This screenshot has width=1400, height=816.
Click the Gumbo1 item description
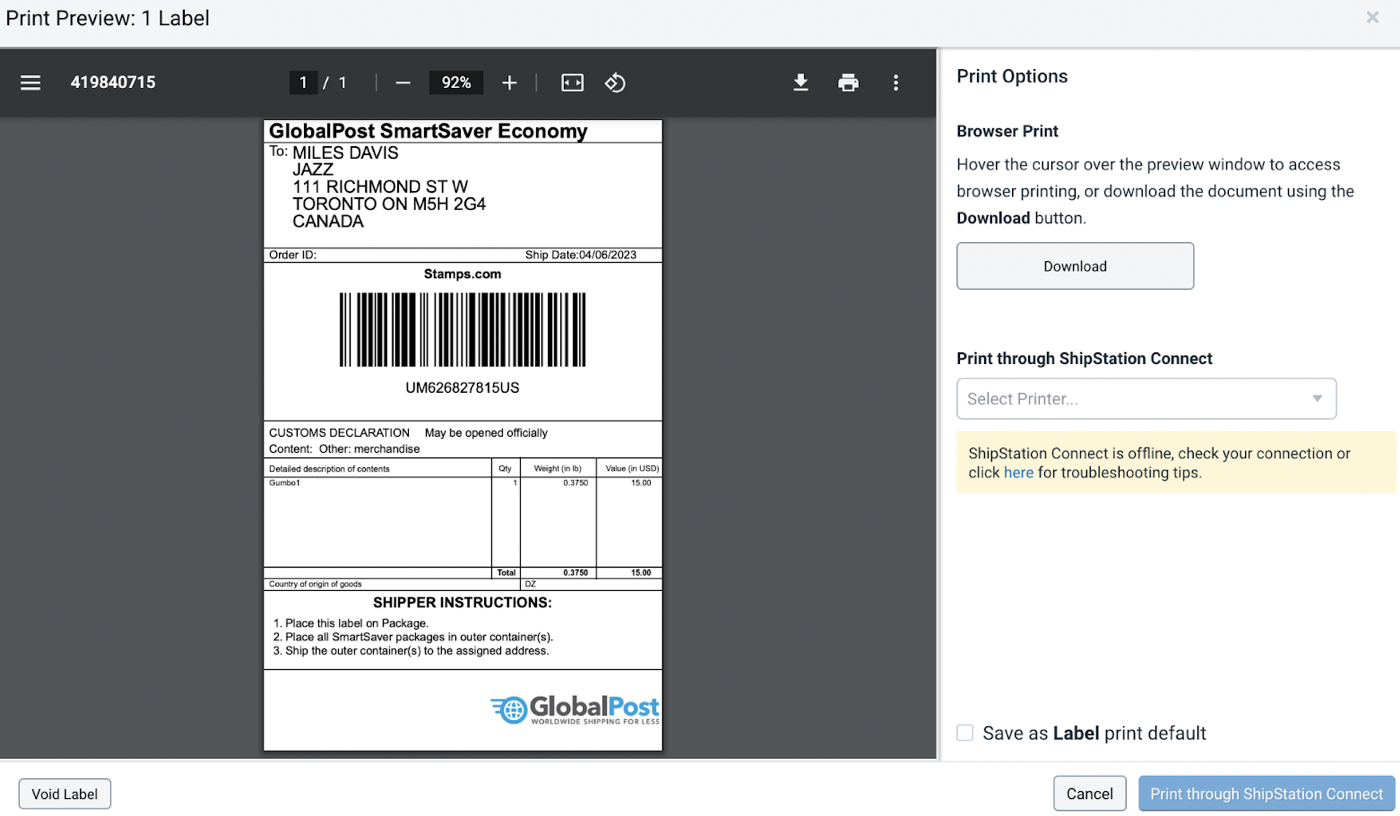click(x=284, y=483)
